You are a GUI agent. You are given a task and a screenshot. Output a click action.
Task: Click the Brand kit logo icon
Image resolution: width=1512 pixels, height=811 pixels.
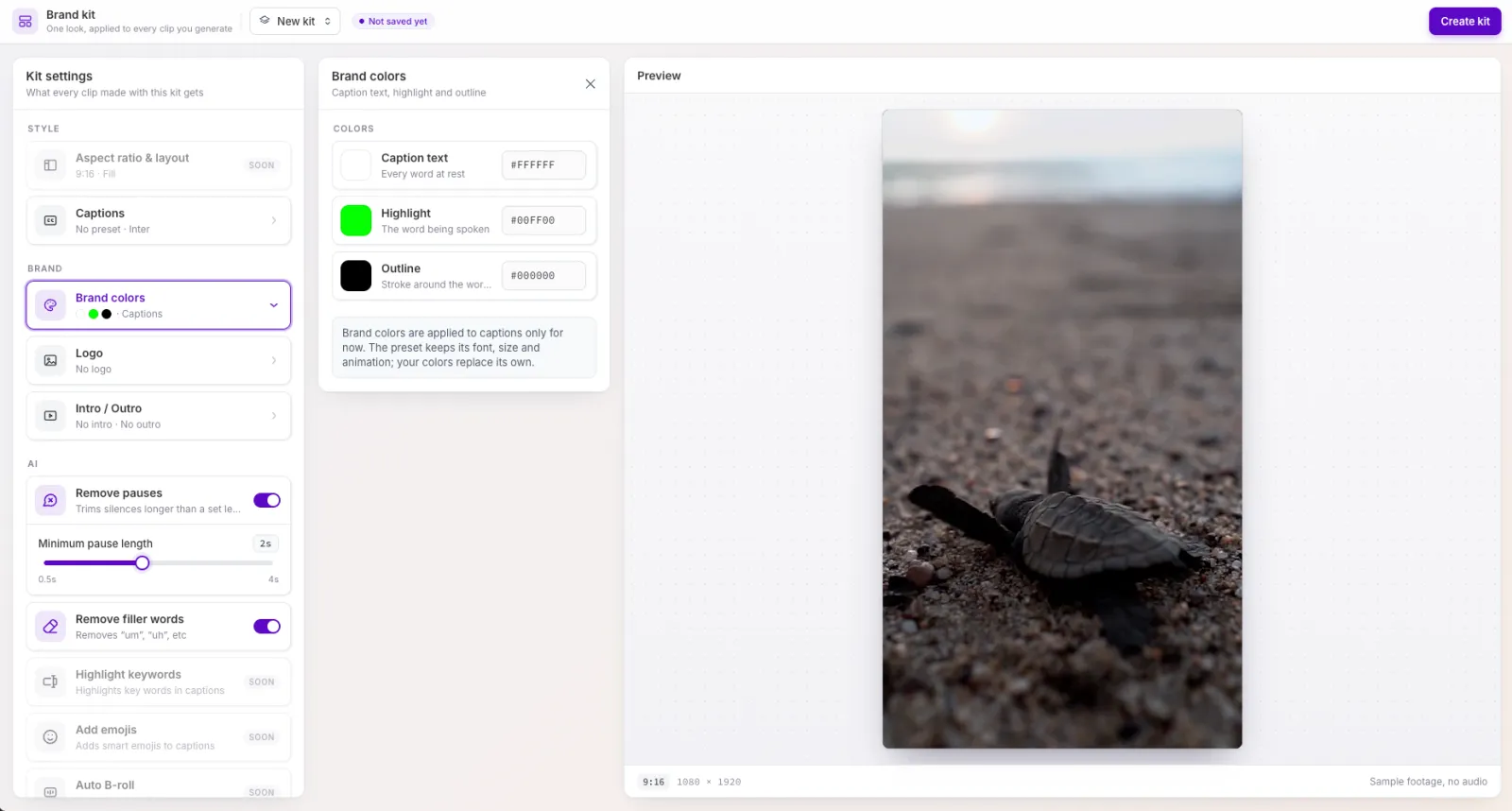[26, 21]
